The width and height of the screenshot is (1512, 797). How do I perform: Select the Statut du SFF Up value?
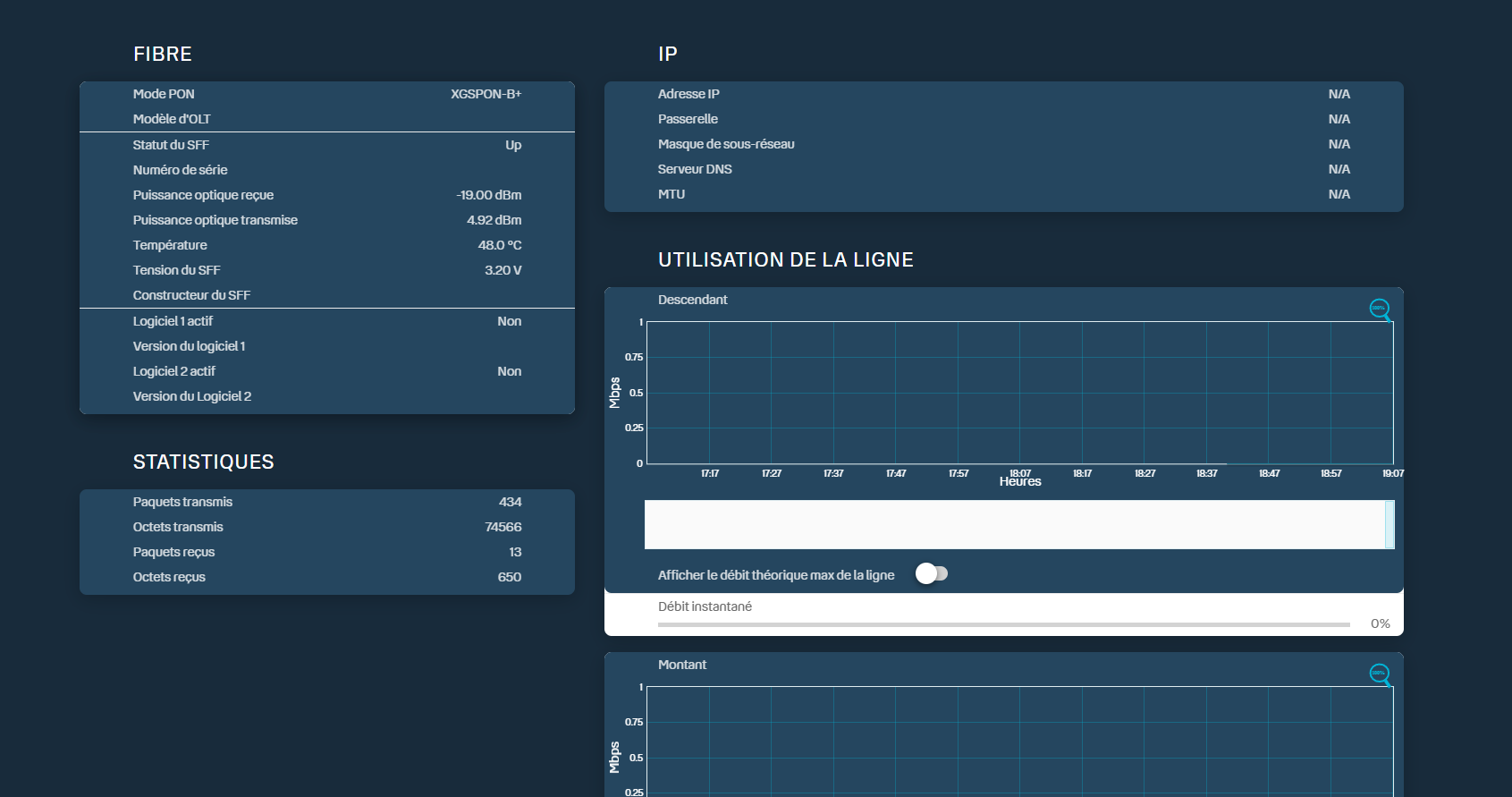tap(512, 145)
